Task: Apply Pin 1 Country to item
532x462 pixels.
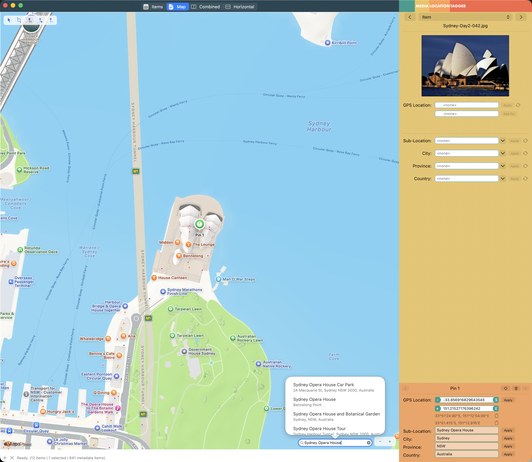Action: point(508,454)
